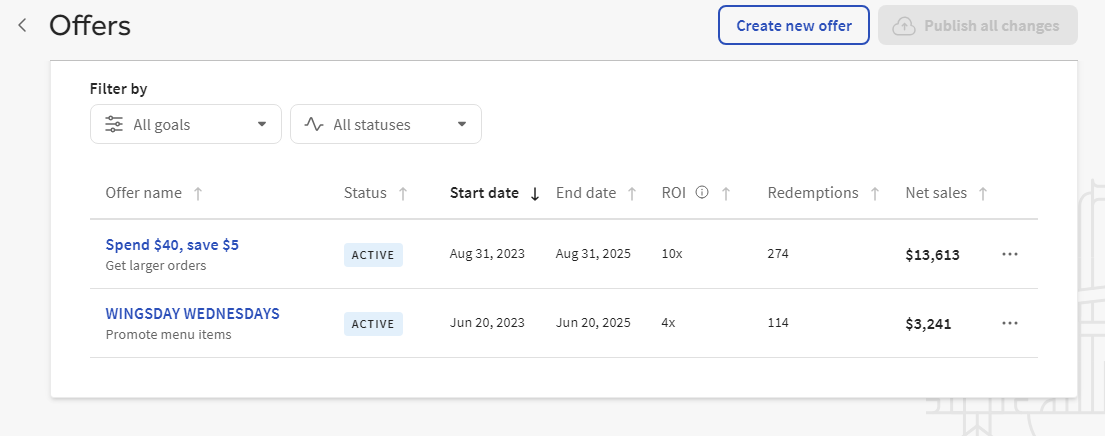Click ACTIVE badge on WINGSDAY WEDNESDAYS row
1105x436 pixels.
373,324
